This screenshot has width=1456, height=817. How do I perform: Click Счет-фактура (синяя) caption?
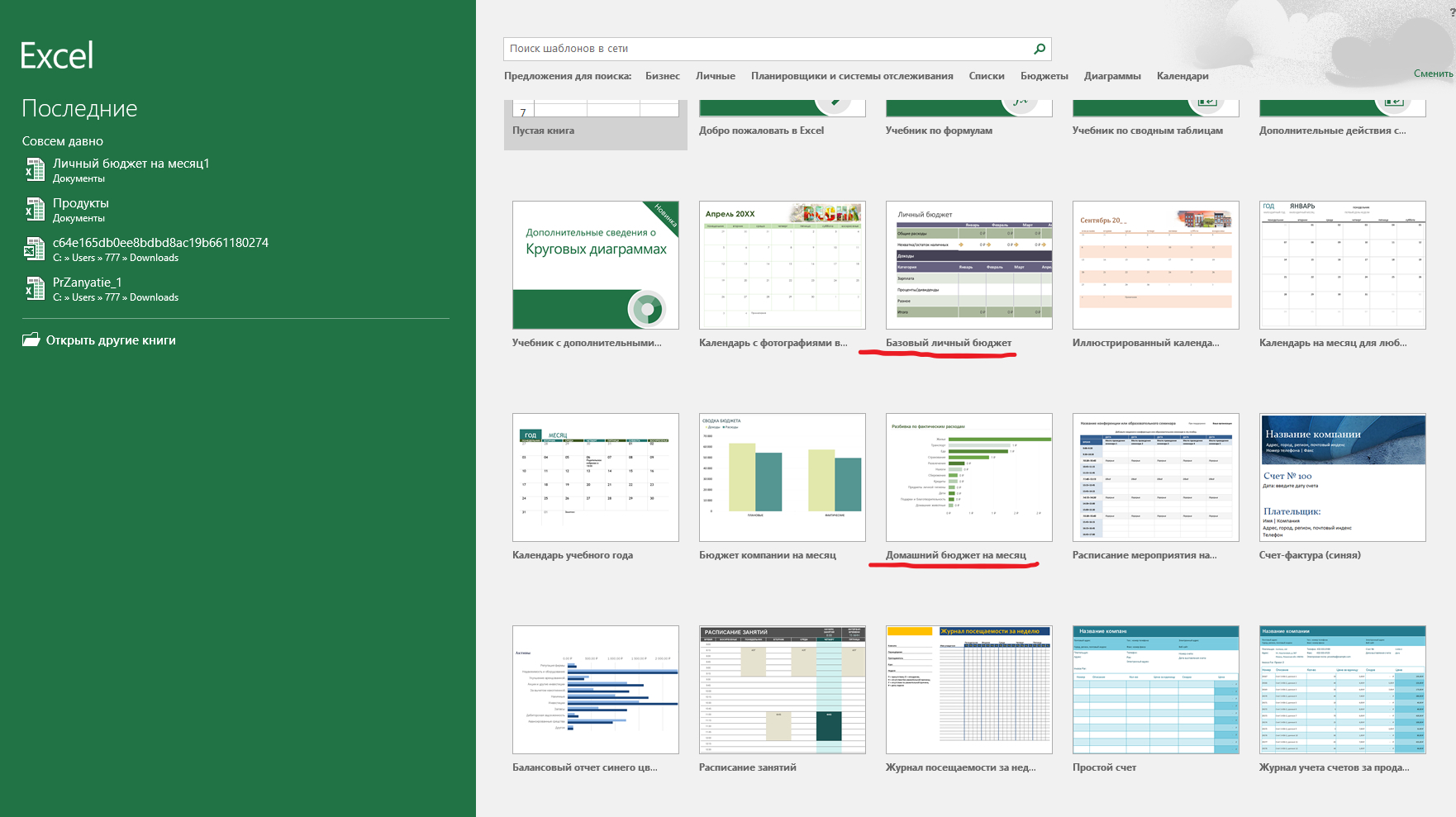tap(1310, 555)
